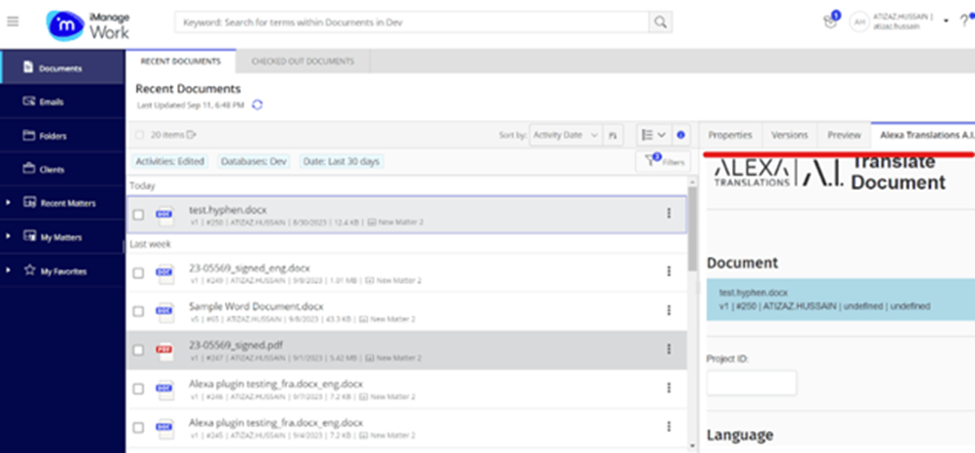975x453 pixels.
Task: Refresh the Recent Documents list
Action: (257, 105)
